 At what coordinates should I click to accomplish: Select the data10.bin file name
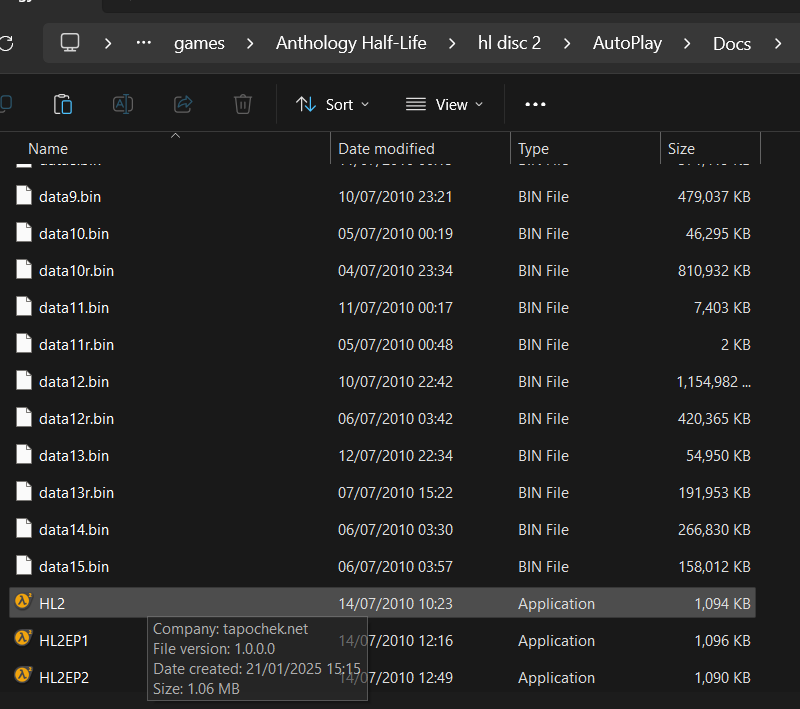point(74,234)
